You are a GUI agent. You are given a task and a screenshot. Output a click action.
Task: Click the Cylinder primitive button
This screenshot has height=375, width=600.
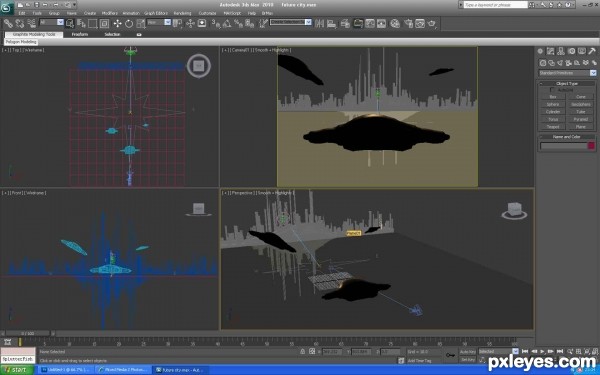(x=553, y=112)
